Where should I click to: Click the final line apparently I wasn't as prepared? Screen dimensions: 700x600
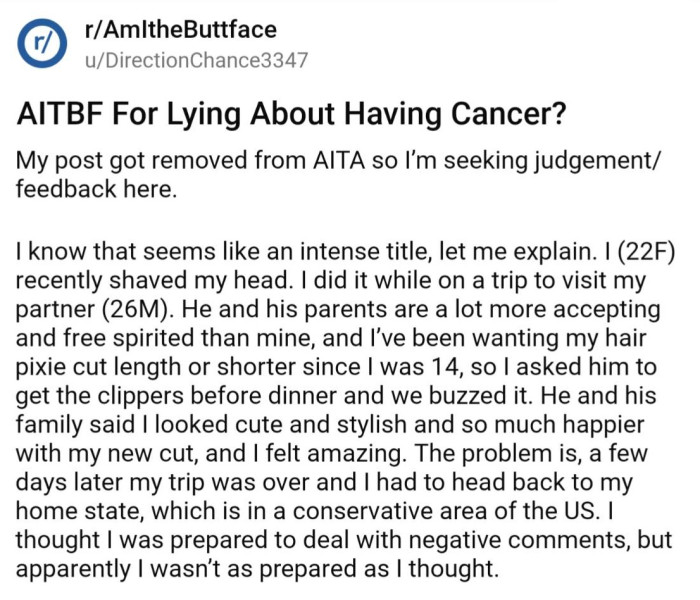(x=257, y=569)
